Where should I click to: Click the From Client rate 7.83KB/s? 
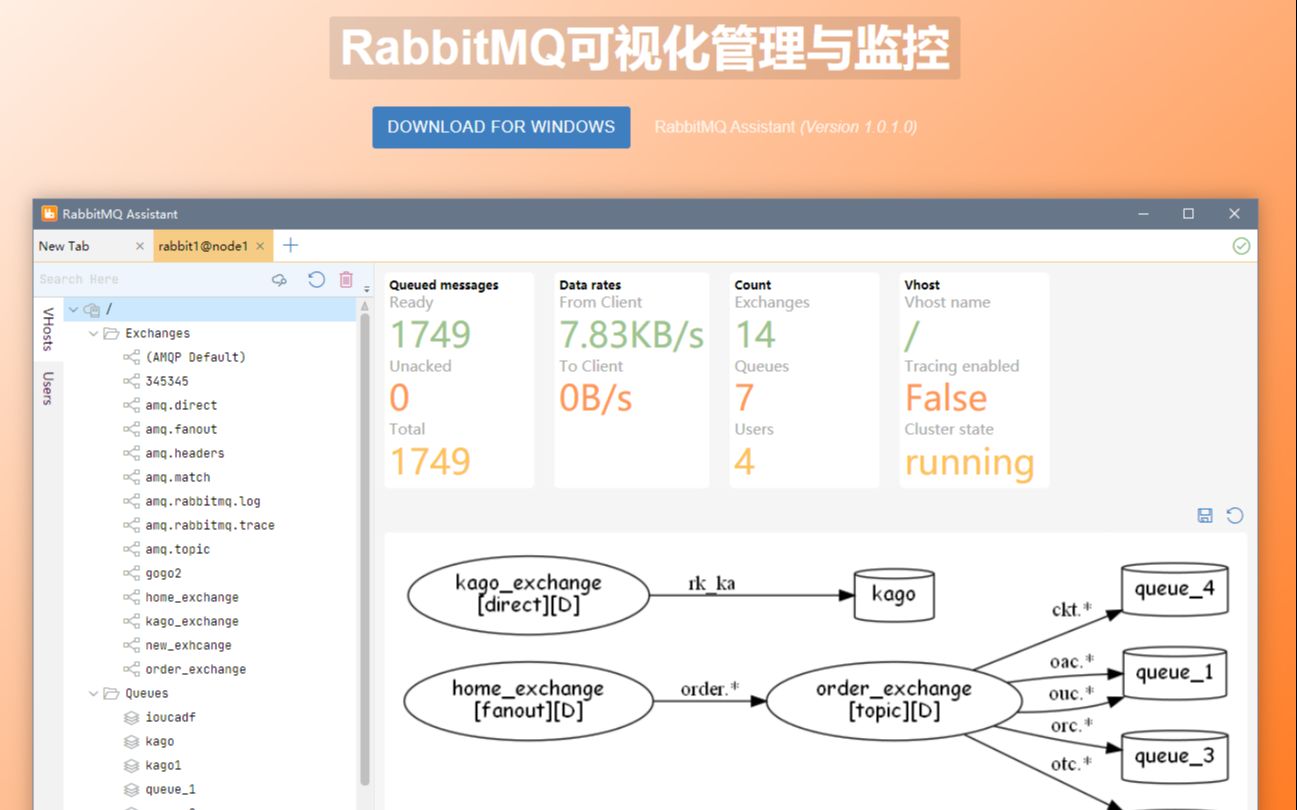632,334
